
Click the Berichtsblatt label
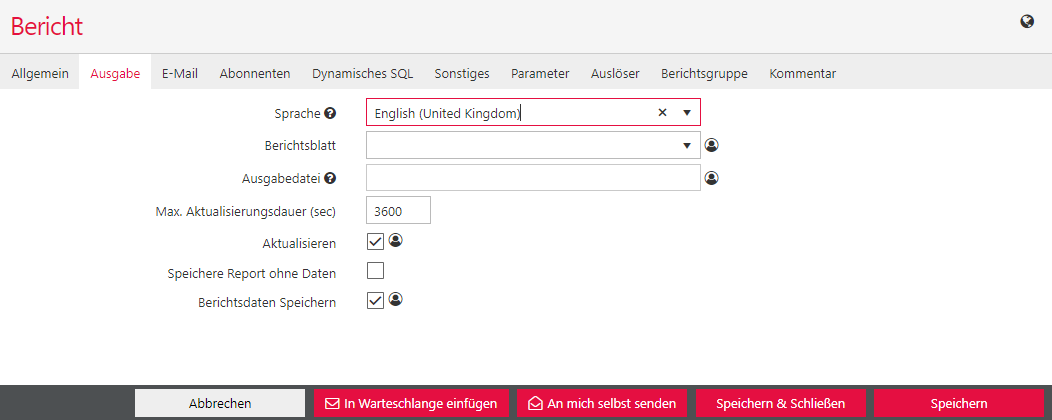click(x=301, y=146)
